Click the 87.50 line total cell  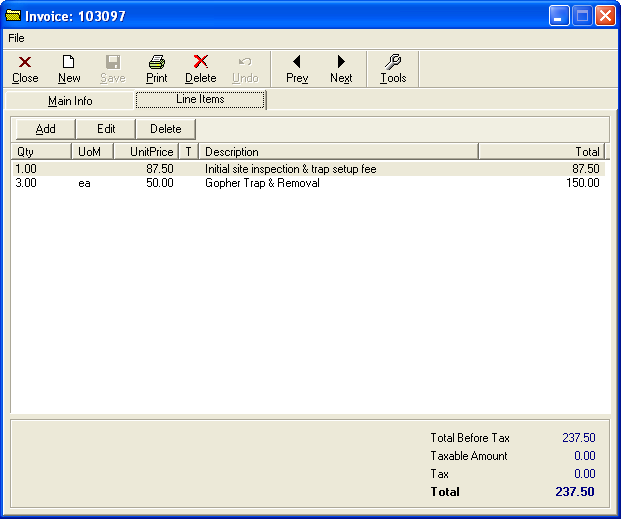pos(586,169)
